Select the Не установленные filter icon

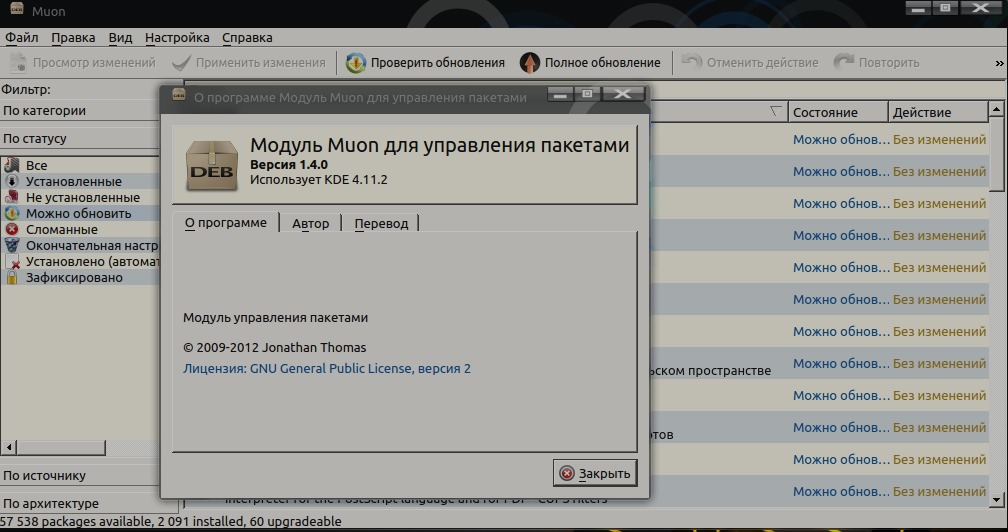point(12,197)
